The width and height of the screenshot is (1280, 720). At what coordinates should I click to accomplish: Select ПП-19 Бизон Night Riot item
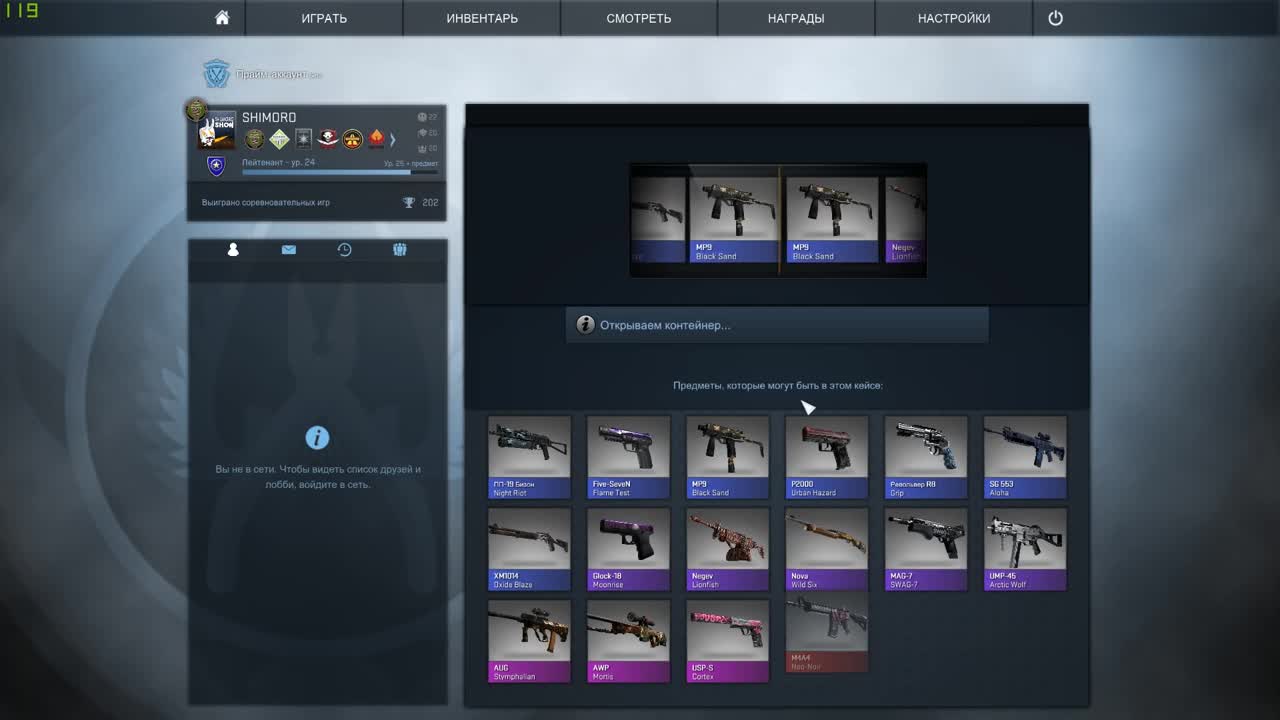click(x=529, y=457)
